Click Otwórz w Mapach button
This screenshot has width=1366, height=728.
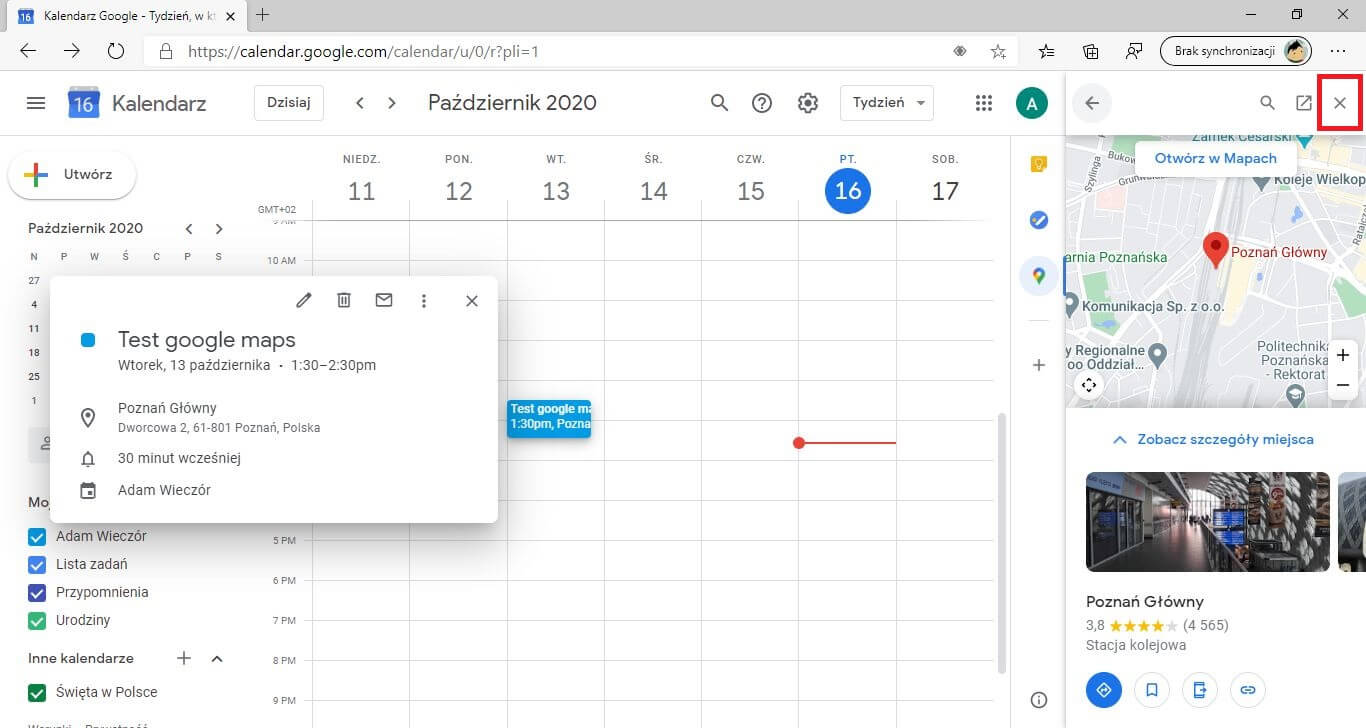coord(1215,158)
